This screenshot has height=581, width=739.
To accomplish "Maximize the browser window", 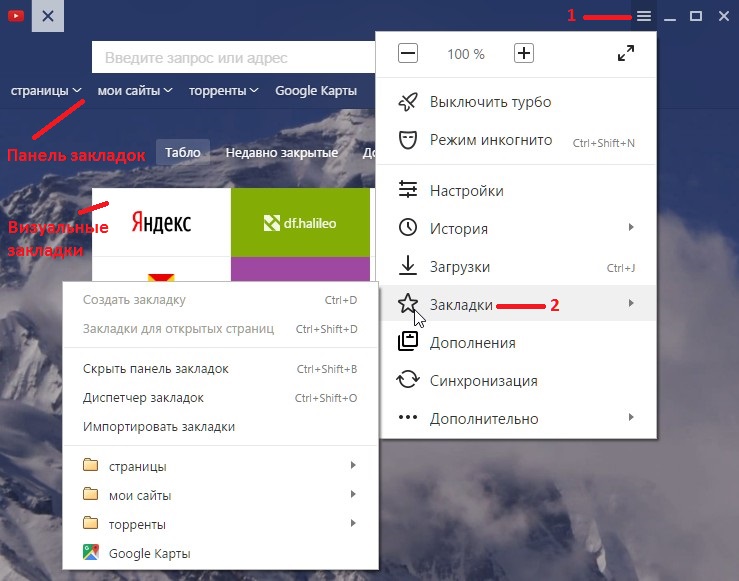I will [696, 16].
